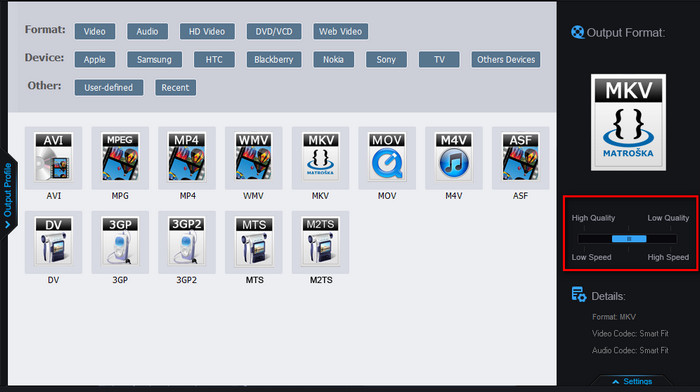The image size is (700, 392).
Task: Click the ASF format icon
Action: tap(521, 157)
